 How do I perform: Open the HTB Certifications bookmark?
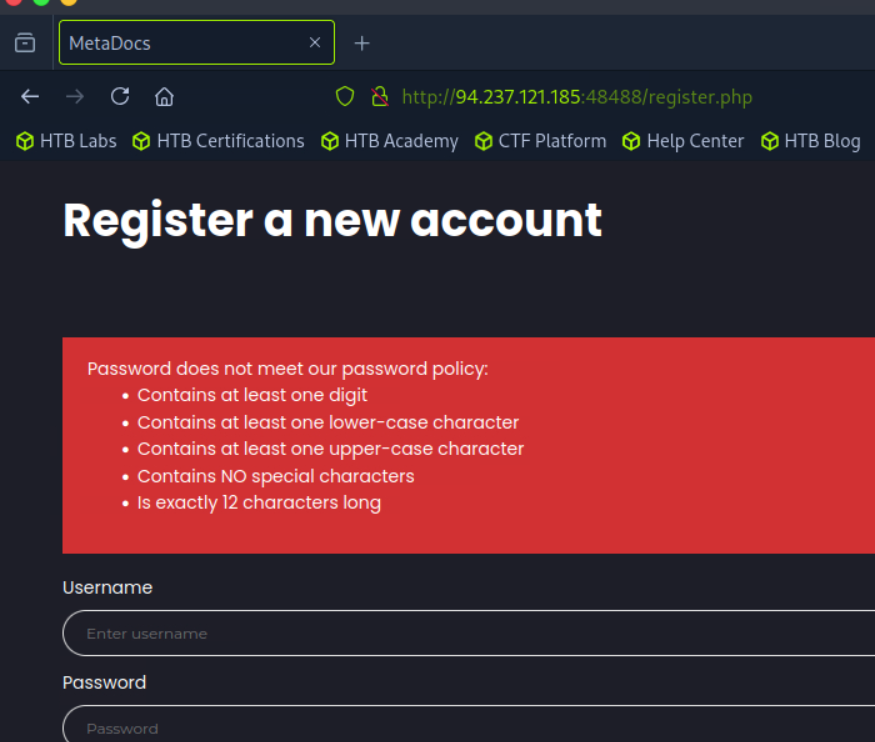click(x=219, y=141)
